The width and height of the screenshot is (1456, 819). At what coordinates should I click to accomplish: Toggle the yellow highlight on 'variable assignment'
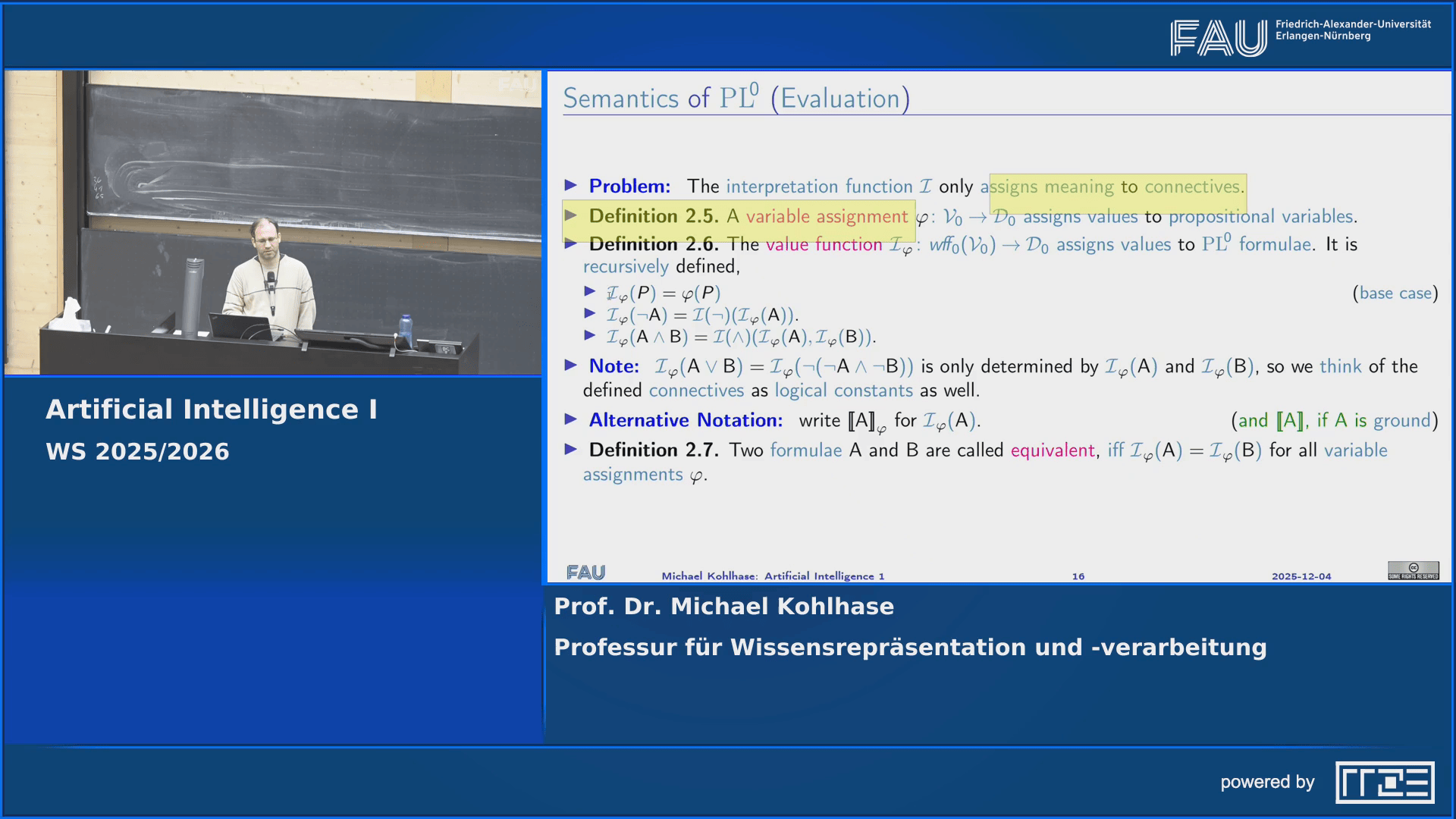828,216
